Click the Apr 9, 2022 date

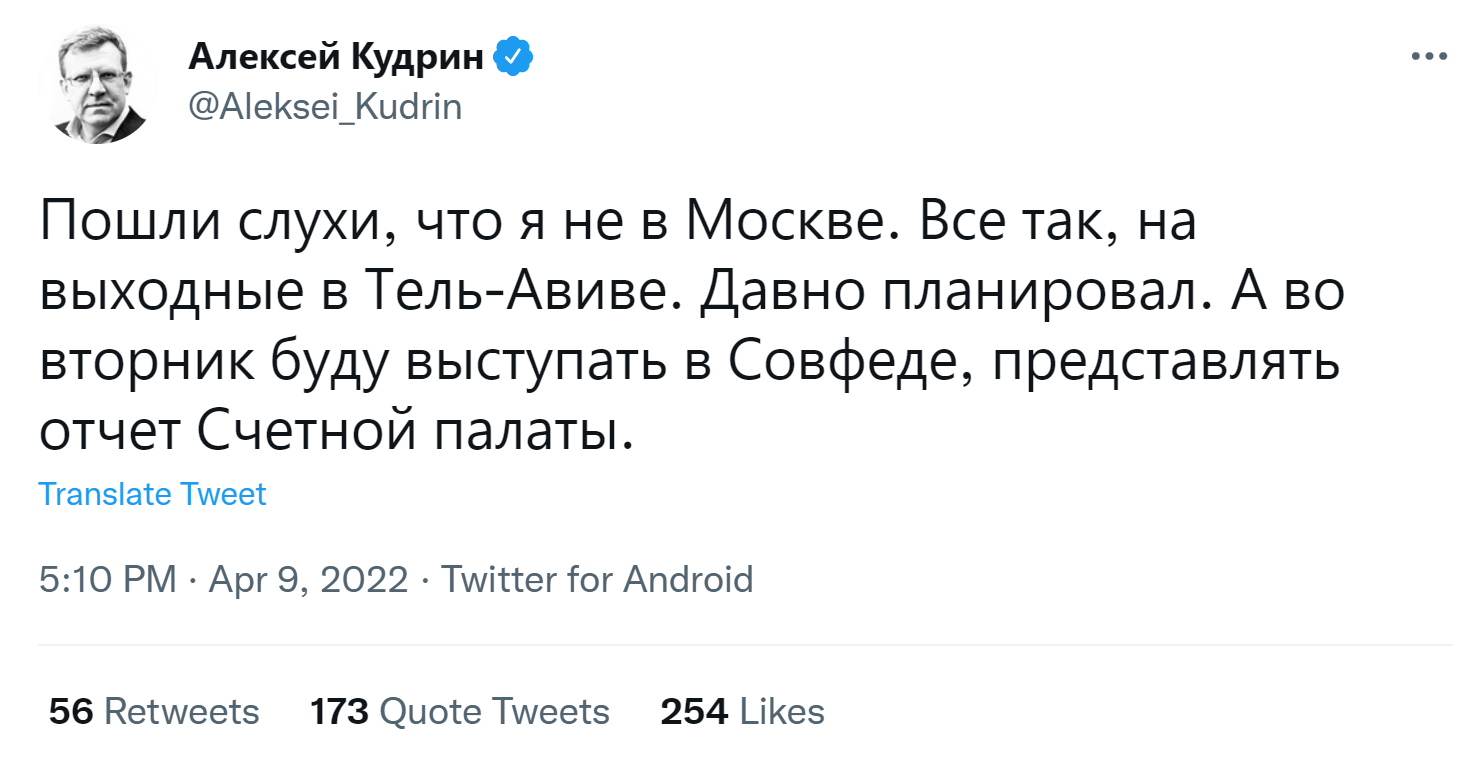click(308, 579)
